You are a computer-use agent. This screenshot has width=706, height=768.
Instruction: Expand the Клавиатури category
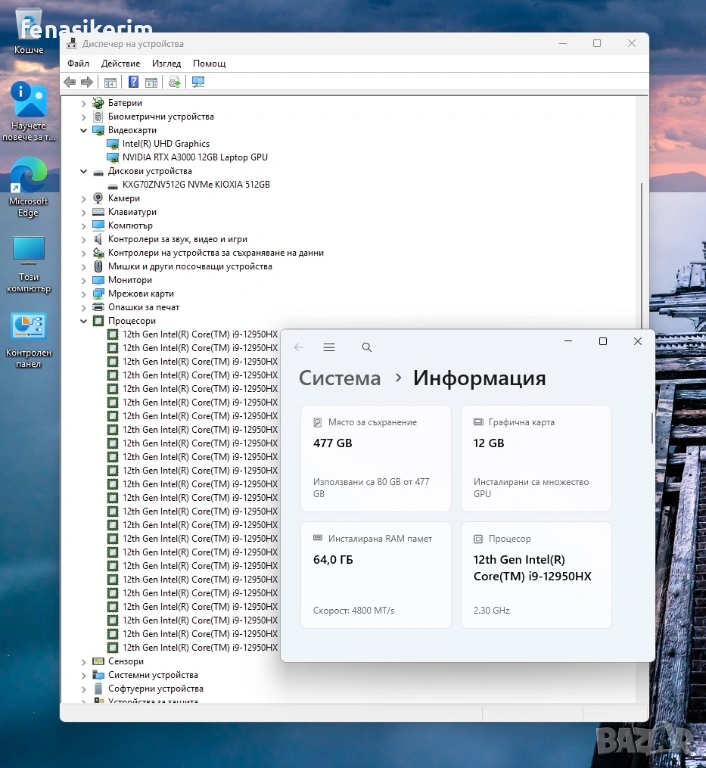85,212
